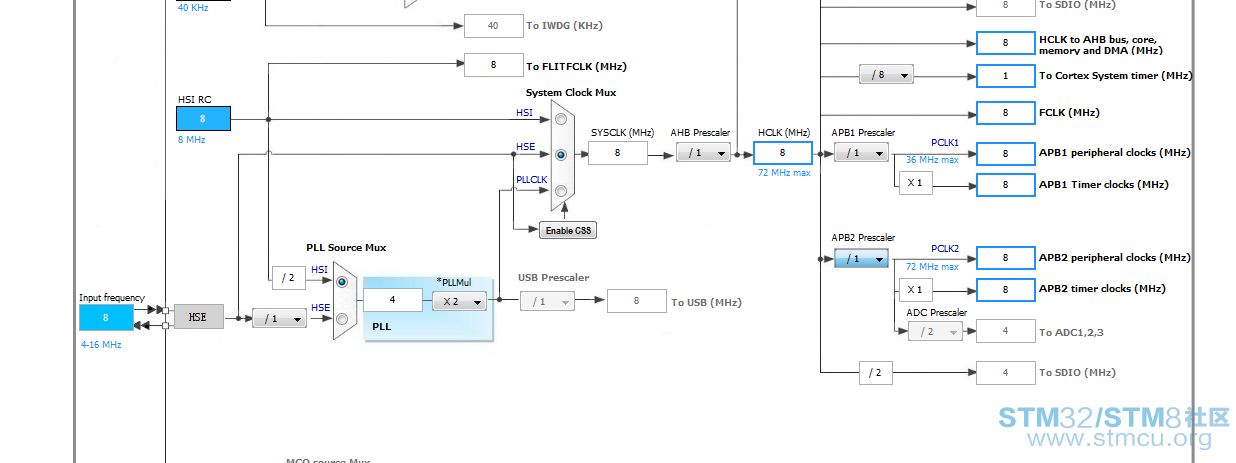The width and height of the screenshot is (1236, 463).
Task: Click the APB2 timer clocks value box
Action: click(1005, 289)
